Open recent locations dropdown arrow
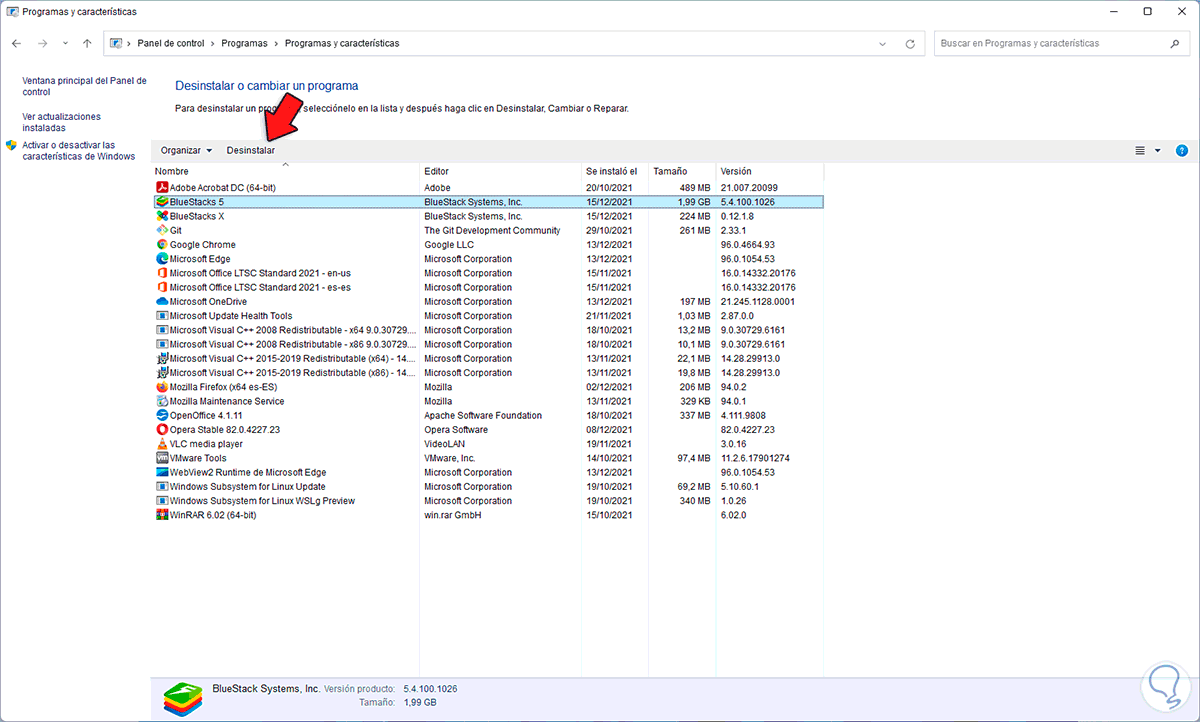 click(x=65, y=44)
